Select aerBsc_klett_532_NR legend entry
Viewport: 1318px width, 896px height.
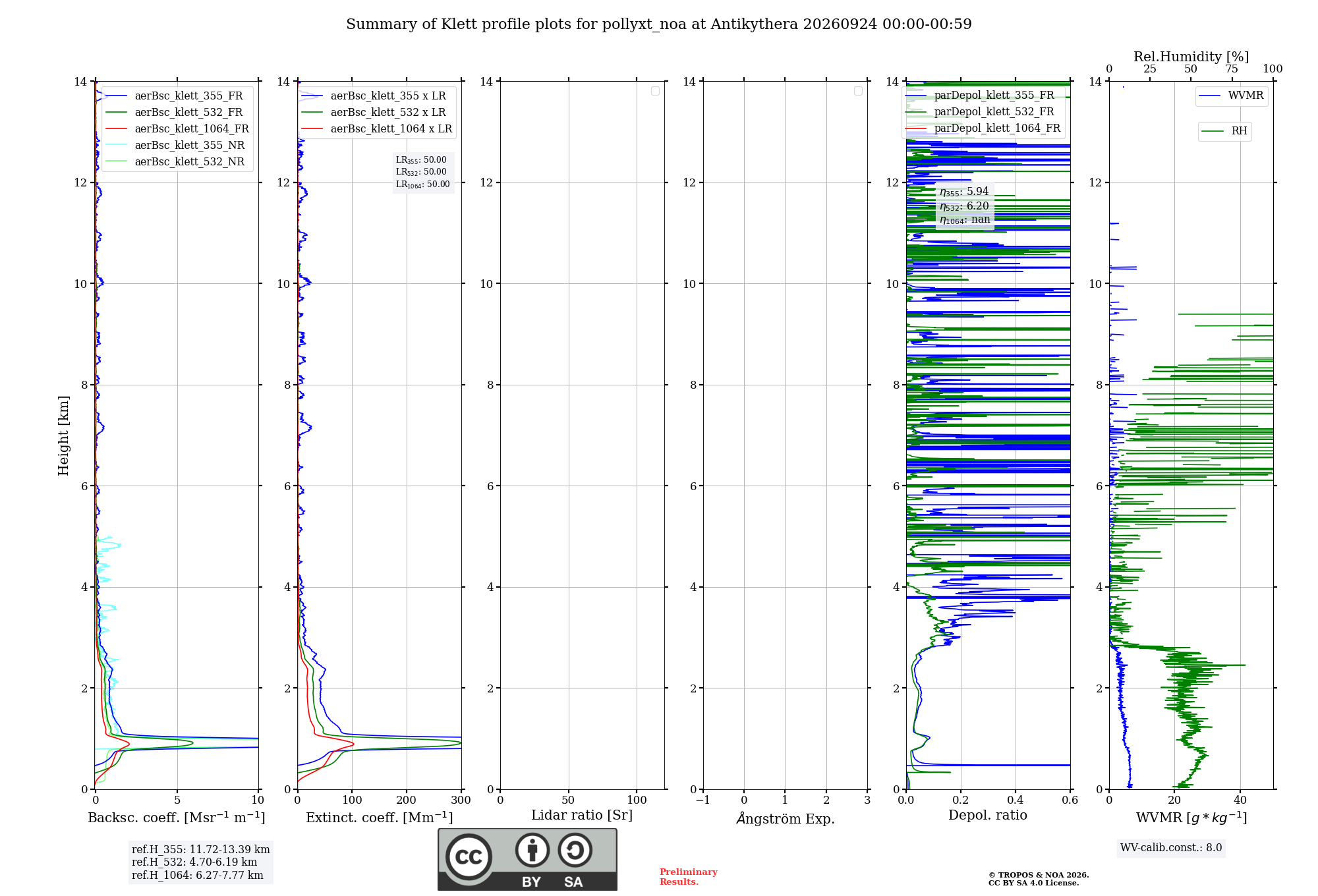(x=175, y=162)
